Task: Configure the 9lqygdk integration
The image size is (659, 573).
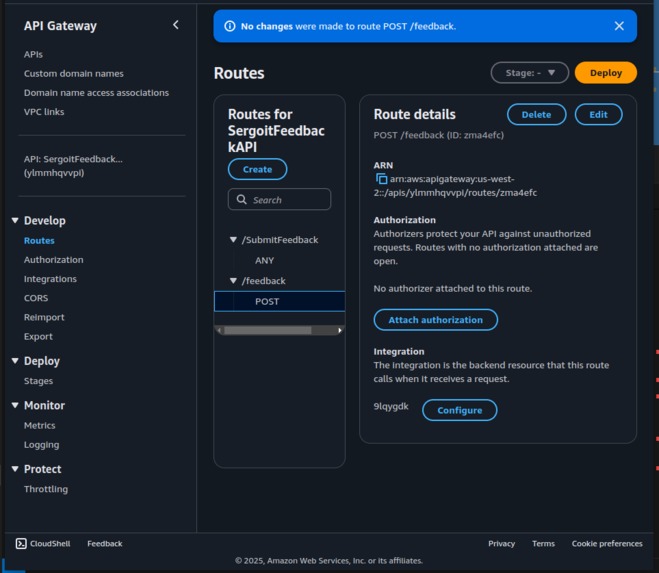Action: tap(460, 410)
